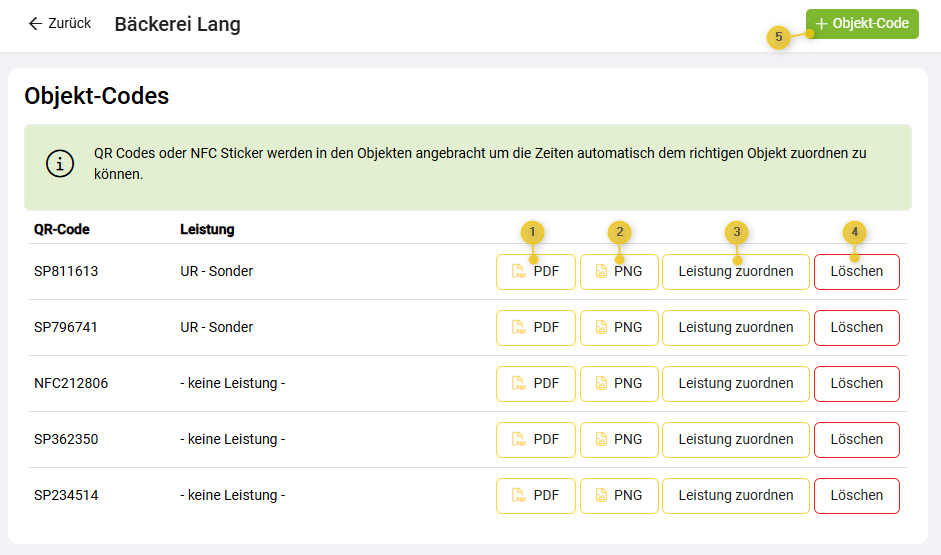Click the PNG image icon for SP811613
This screenshot has height=555, width=941.
[602, 272]
